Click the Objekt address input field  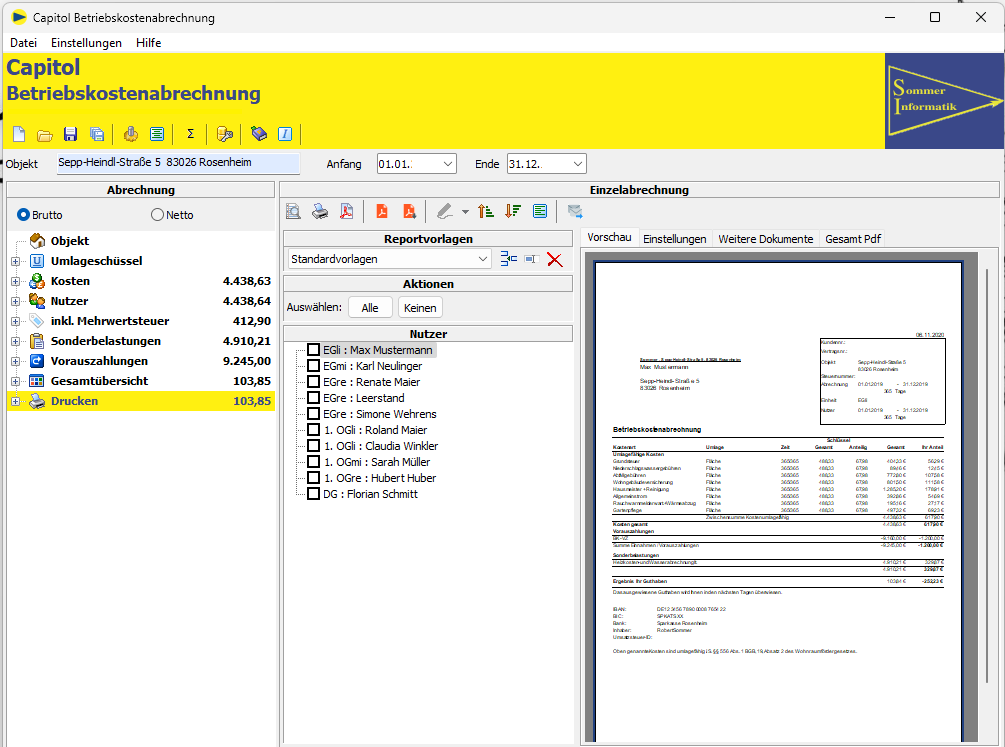coord(178,163)
